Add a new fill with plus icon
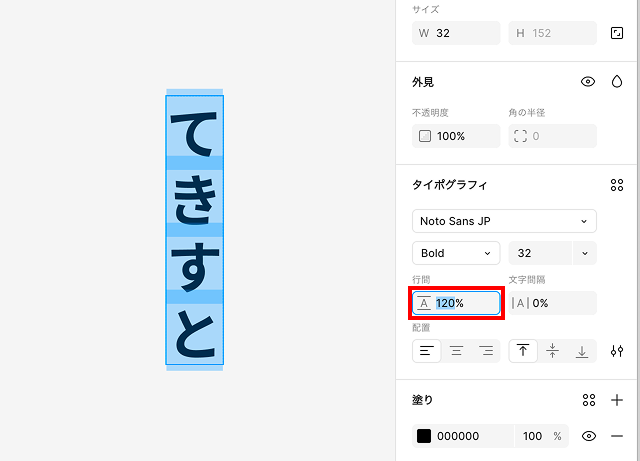The image size is (640, 461). tap(617, 400)
